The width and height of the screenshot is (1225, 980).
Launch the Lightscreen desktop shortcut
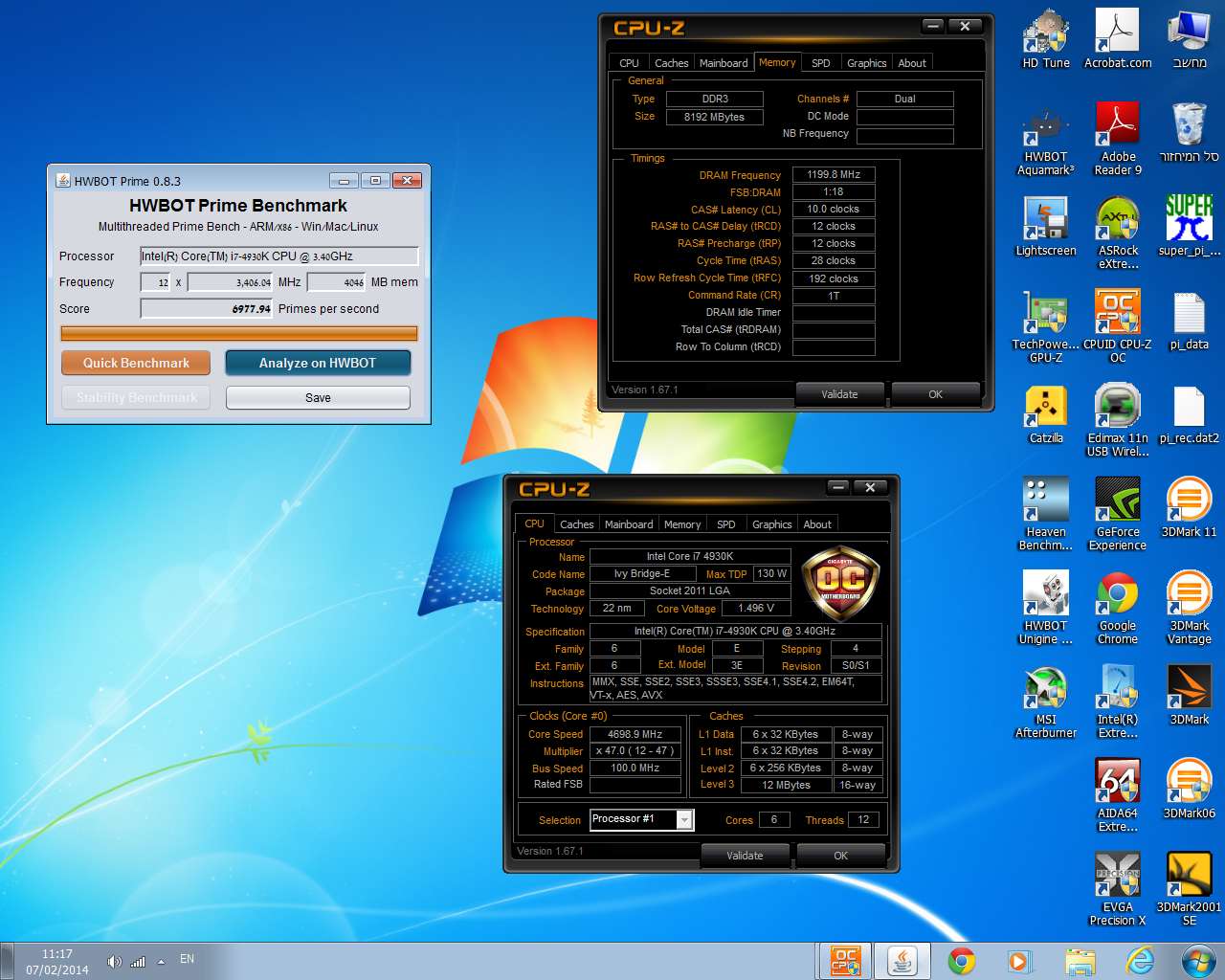(1046, 227)
